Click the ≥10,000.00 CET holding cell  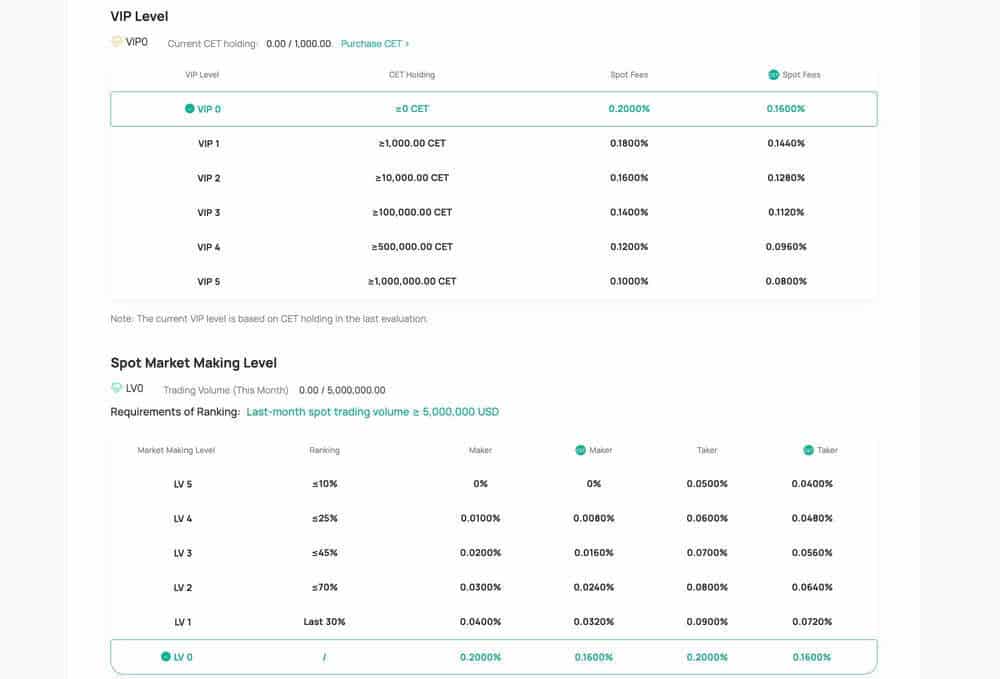coord(412,178)
